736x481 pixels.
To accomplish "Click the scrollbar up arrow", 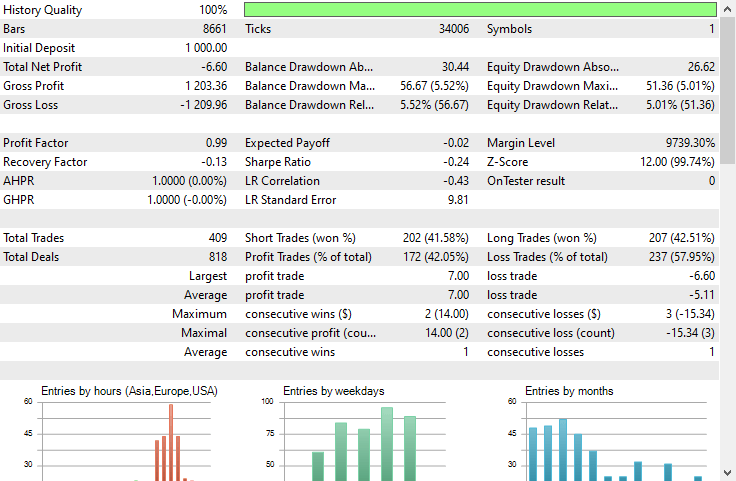I will (x=728, y=9).
